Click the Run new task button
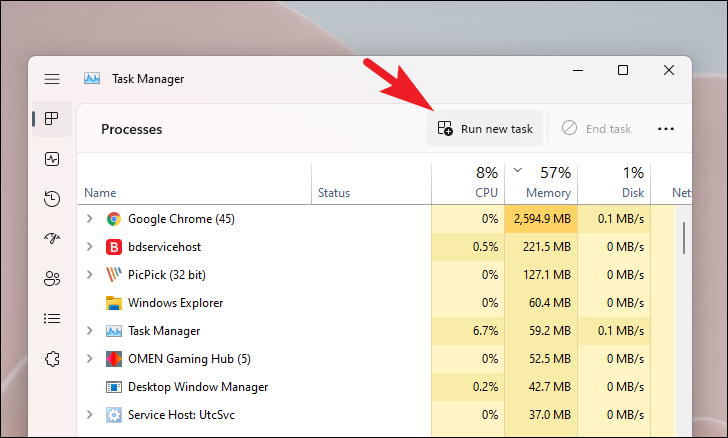Image resolution: width=728 pixels, height=438 pixels. [x=485, y=129]
